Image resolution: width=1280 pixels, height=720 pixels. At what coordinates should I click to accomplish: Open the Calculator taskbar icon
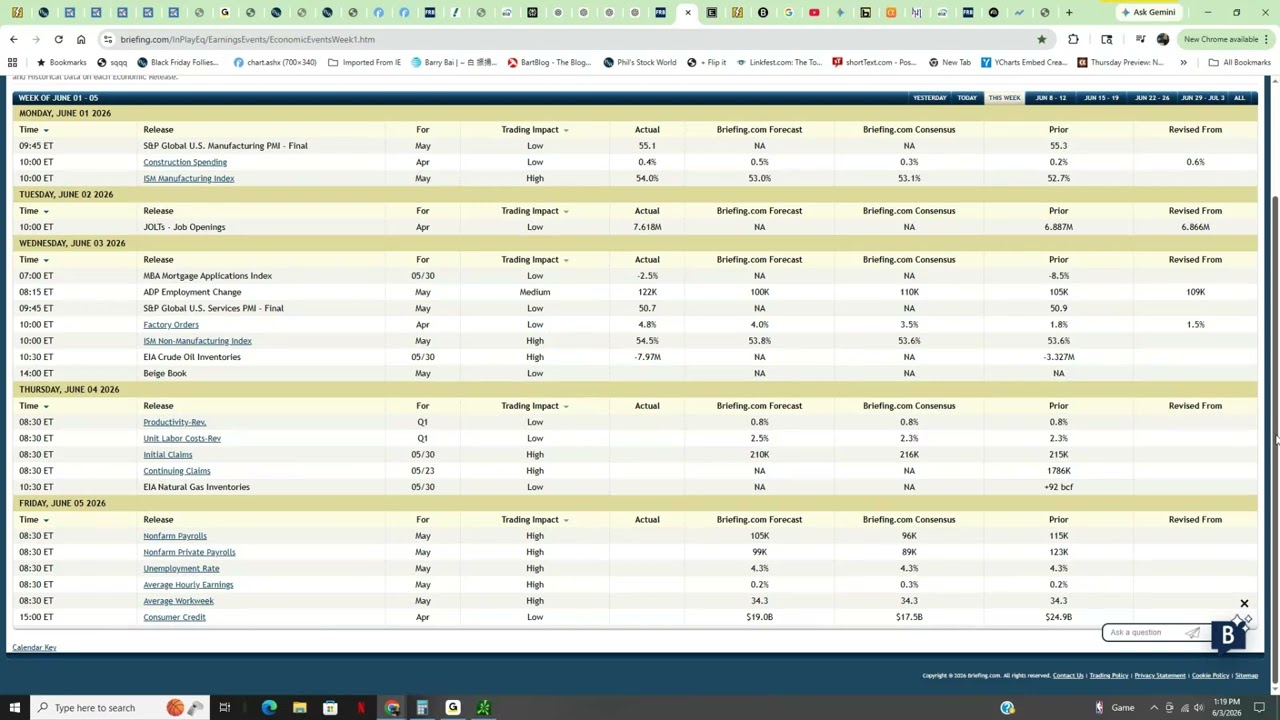pos(422,708)
